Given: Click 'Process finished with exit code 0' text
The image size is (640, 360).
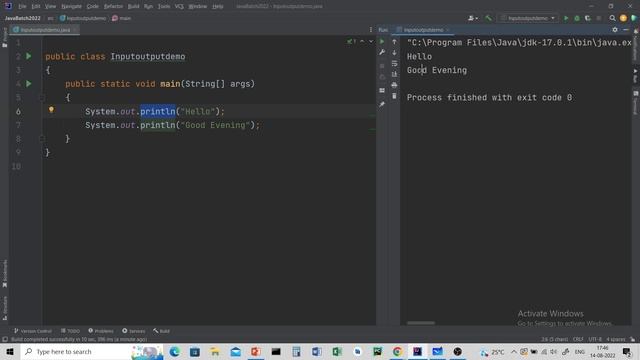Looking at the screenshot, I should coord(489,98).
